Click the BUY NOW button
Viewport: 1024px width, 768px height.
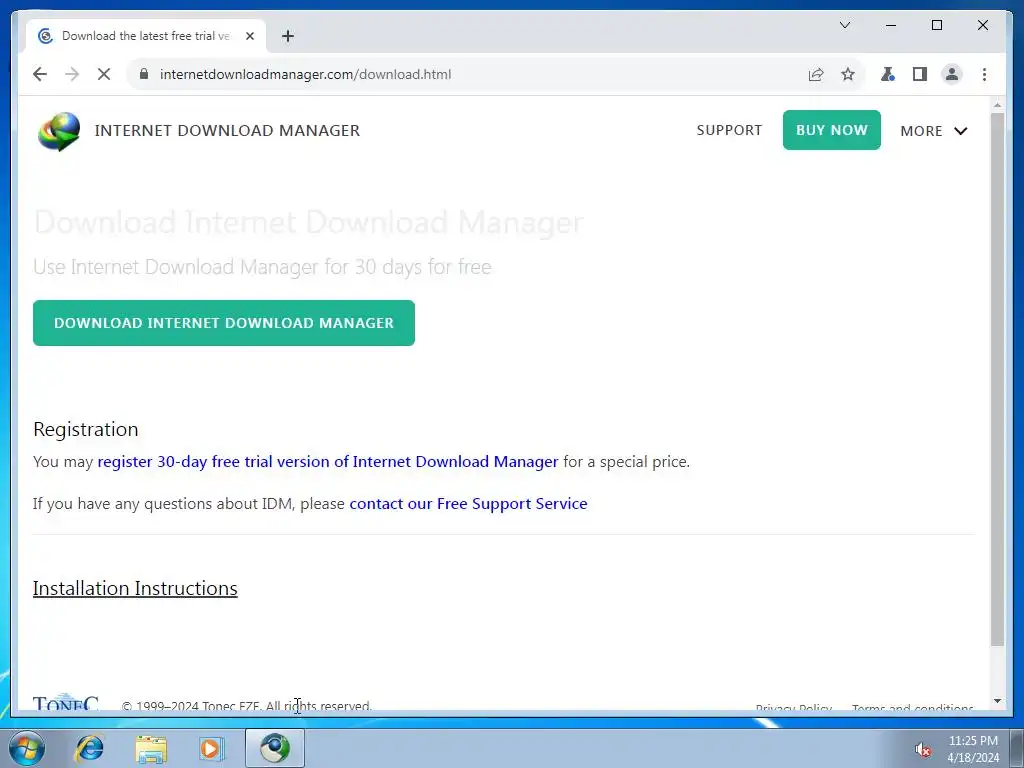(x=831, y=130)
